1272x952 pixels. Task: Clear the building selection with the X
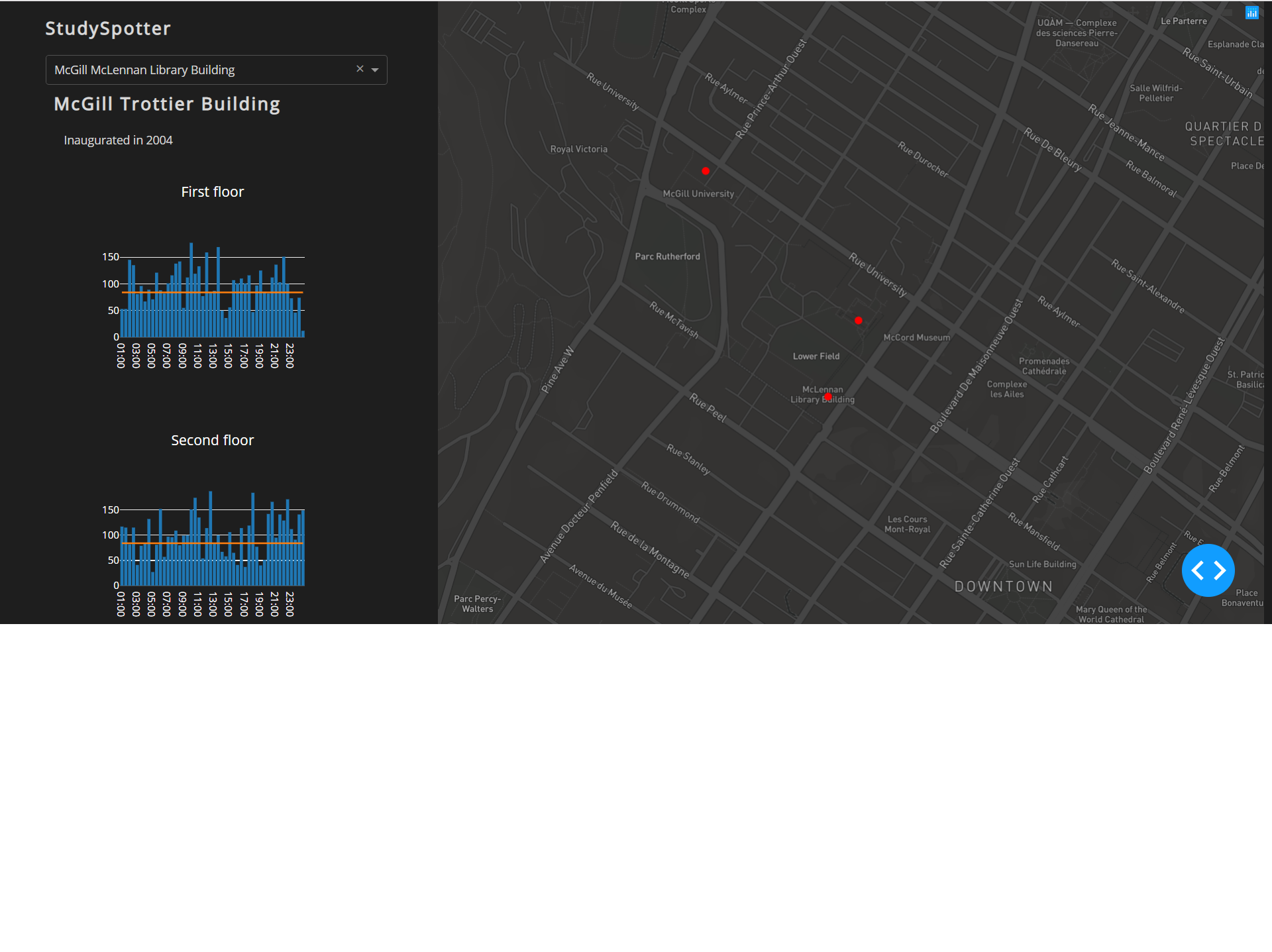coord(360,69)
